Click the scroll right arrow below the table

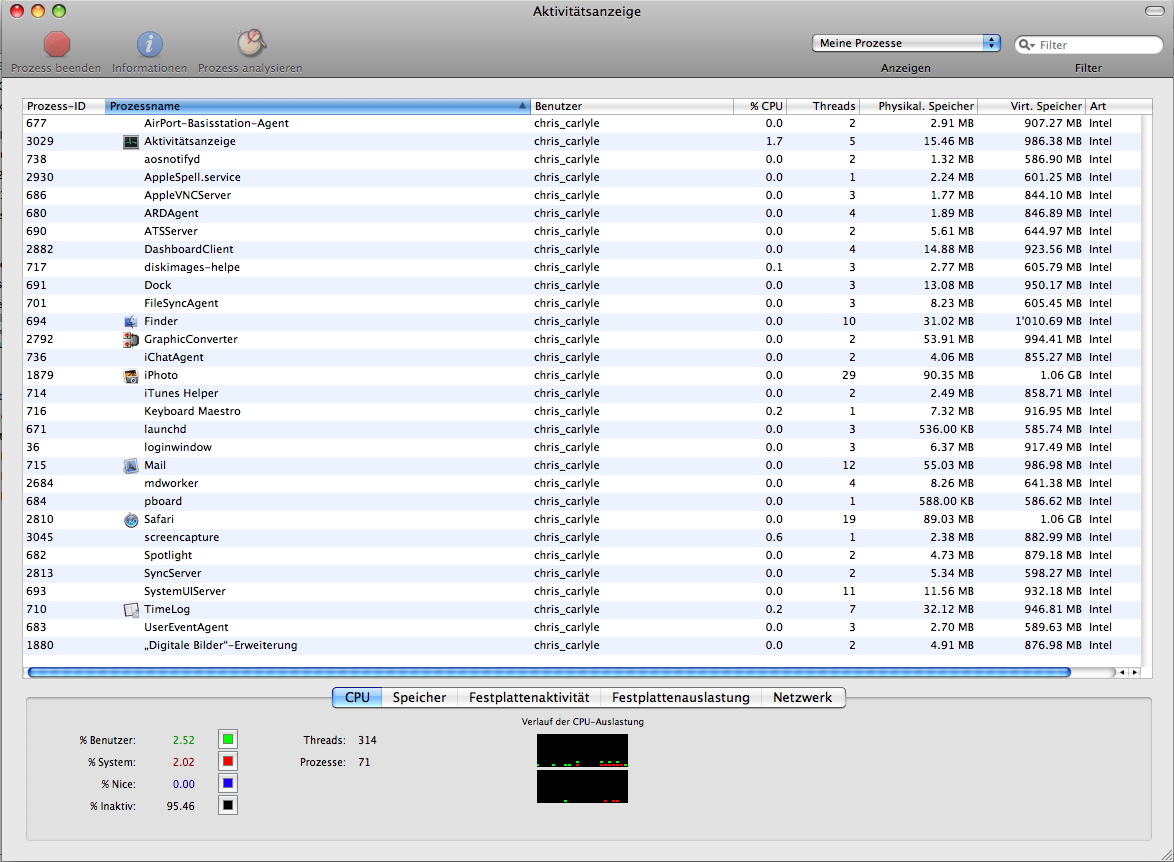(1135, 673)
